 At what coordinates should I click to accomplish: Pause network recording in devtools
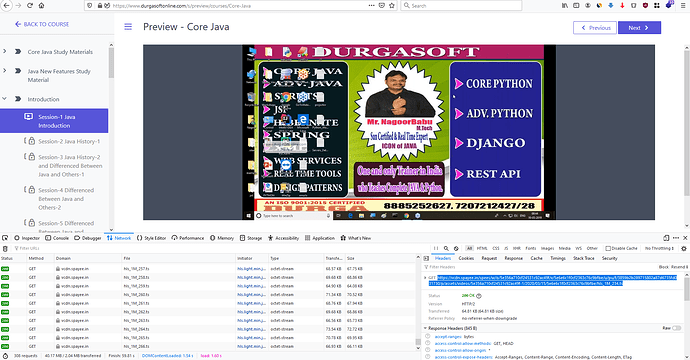point(436,248)
